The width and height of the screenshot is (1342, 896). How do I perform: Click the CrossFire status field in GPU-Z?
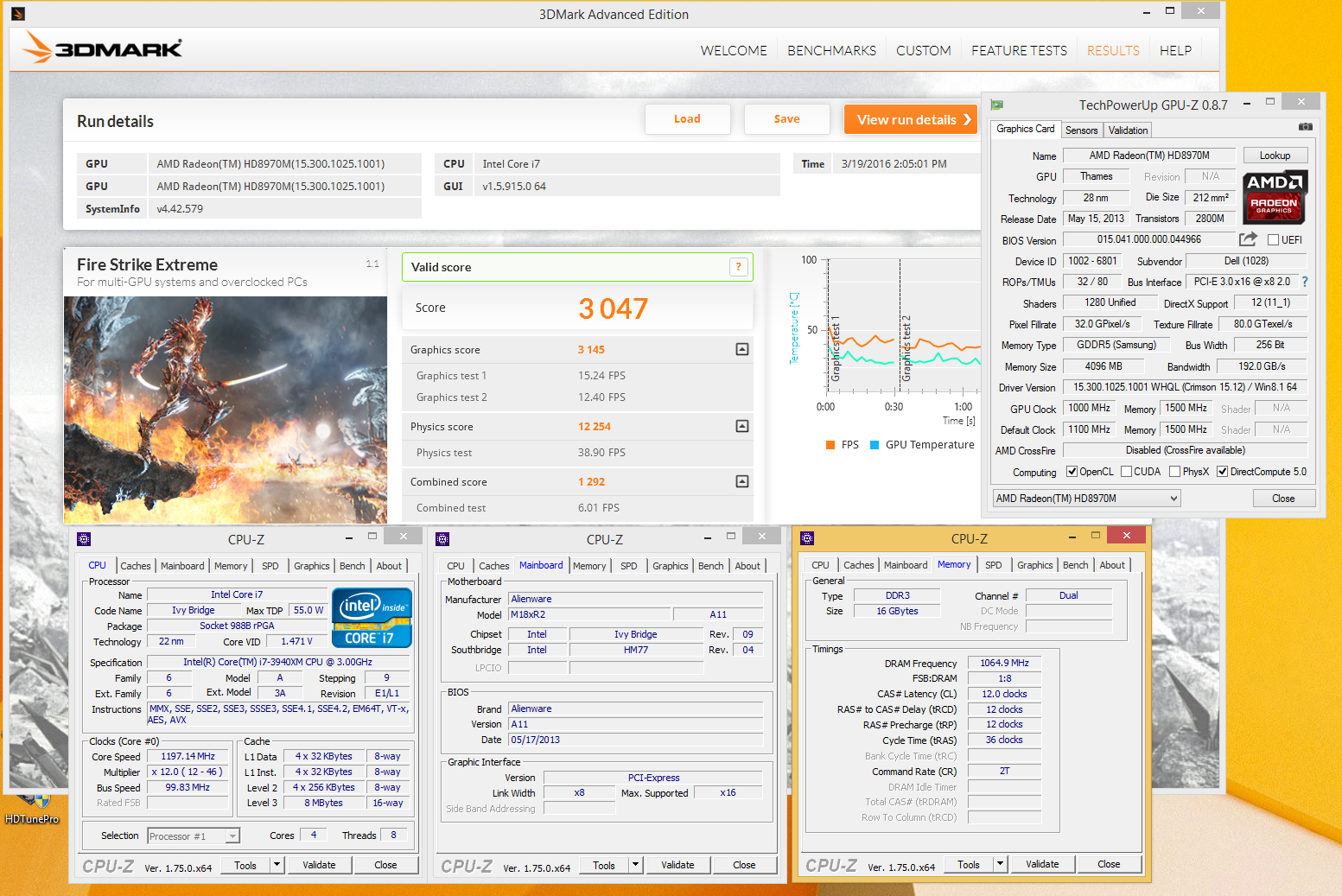pos(1185,450)
